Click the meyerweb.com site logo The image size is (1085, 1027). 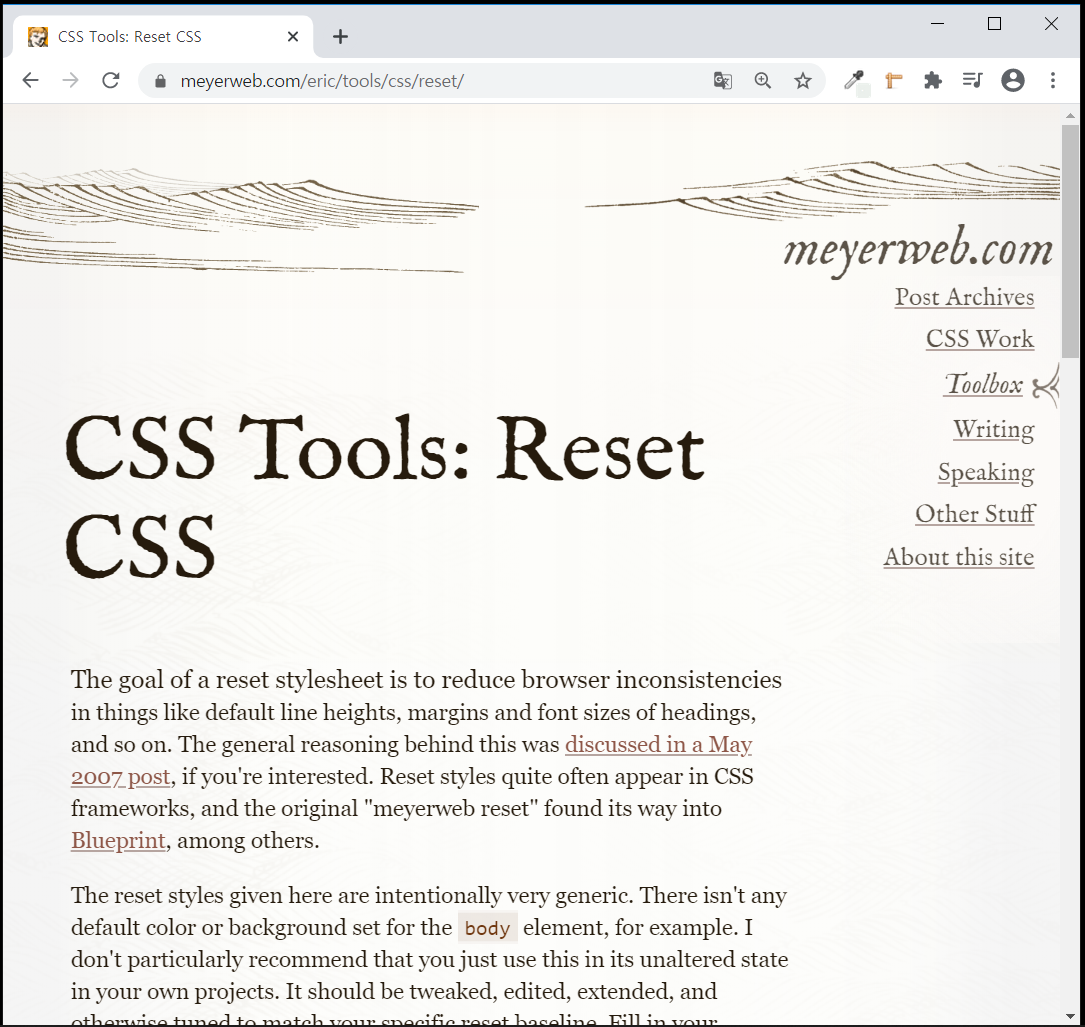(918, 250)
